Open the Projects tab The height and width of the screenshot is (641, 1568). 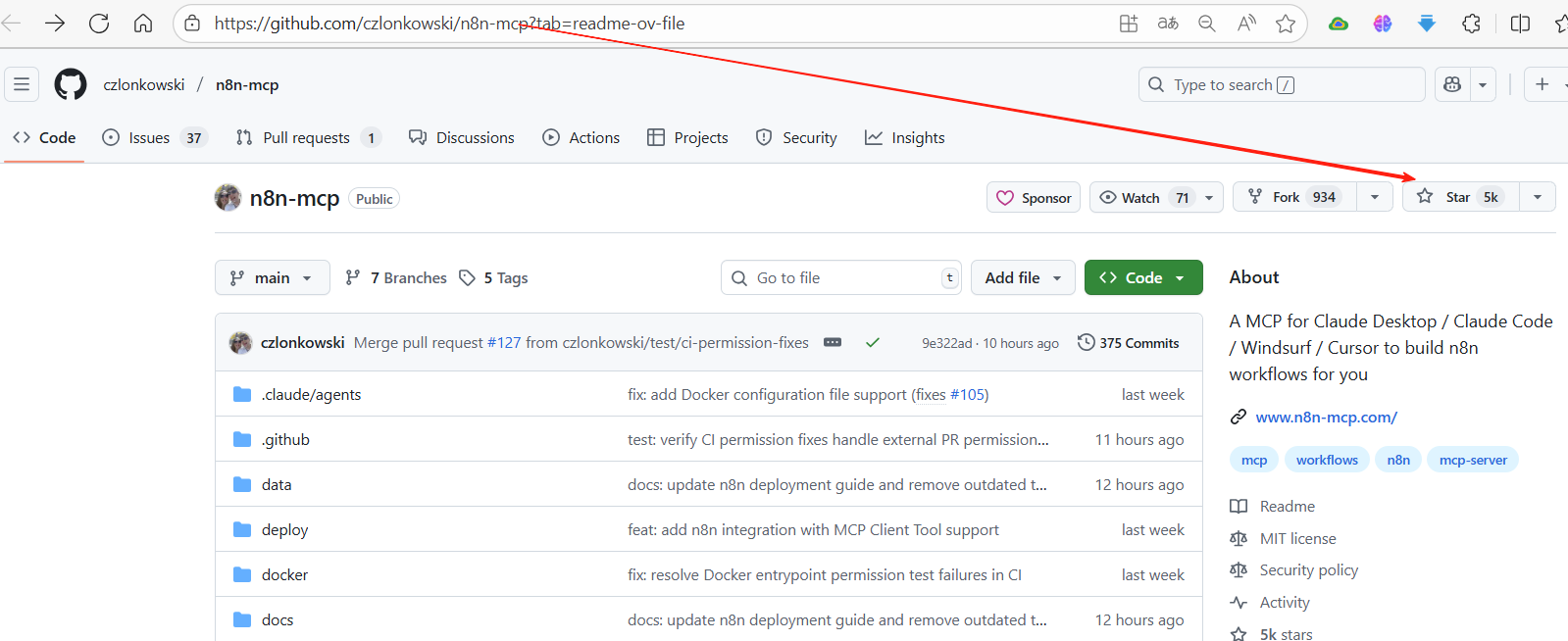click(x=687, y=137)
